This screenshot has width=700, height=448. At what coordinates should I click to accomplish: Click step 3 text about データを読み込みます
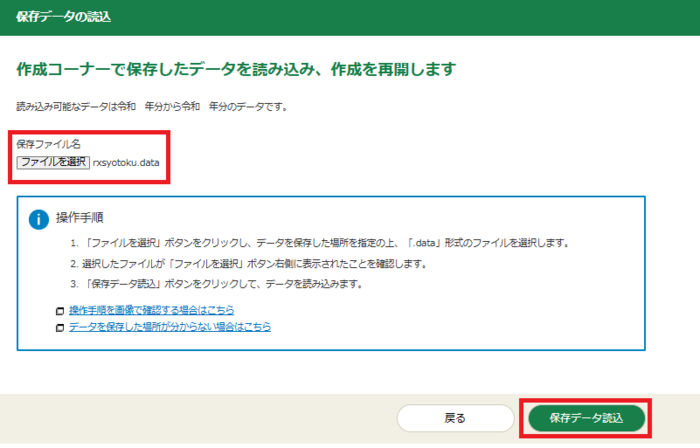pyautogui.click(x=217, y=284)
